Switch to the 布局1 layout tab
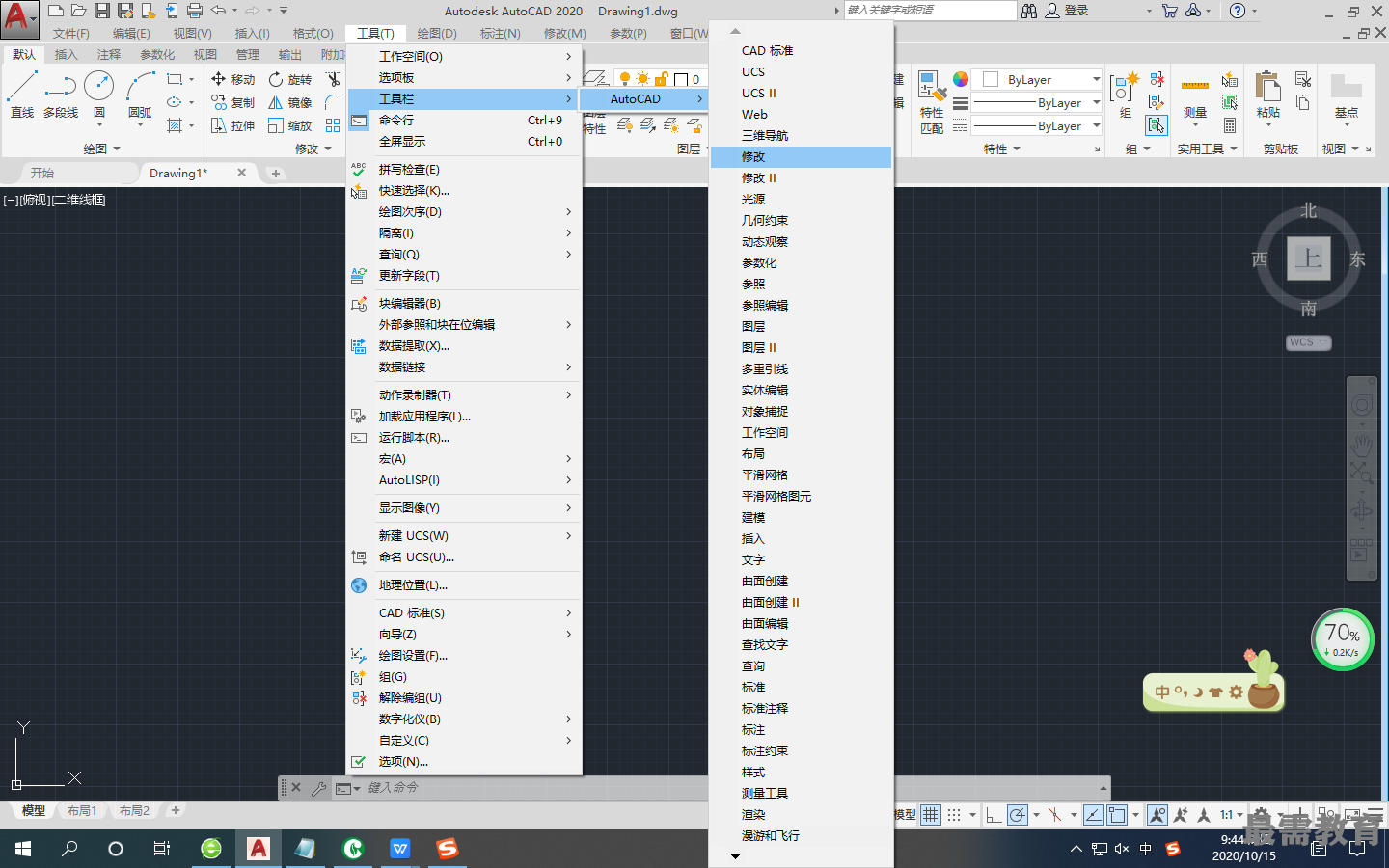1389x868 pixels. click(82, 811)
